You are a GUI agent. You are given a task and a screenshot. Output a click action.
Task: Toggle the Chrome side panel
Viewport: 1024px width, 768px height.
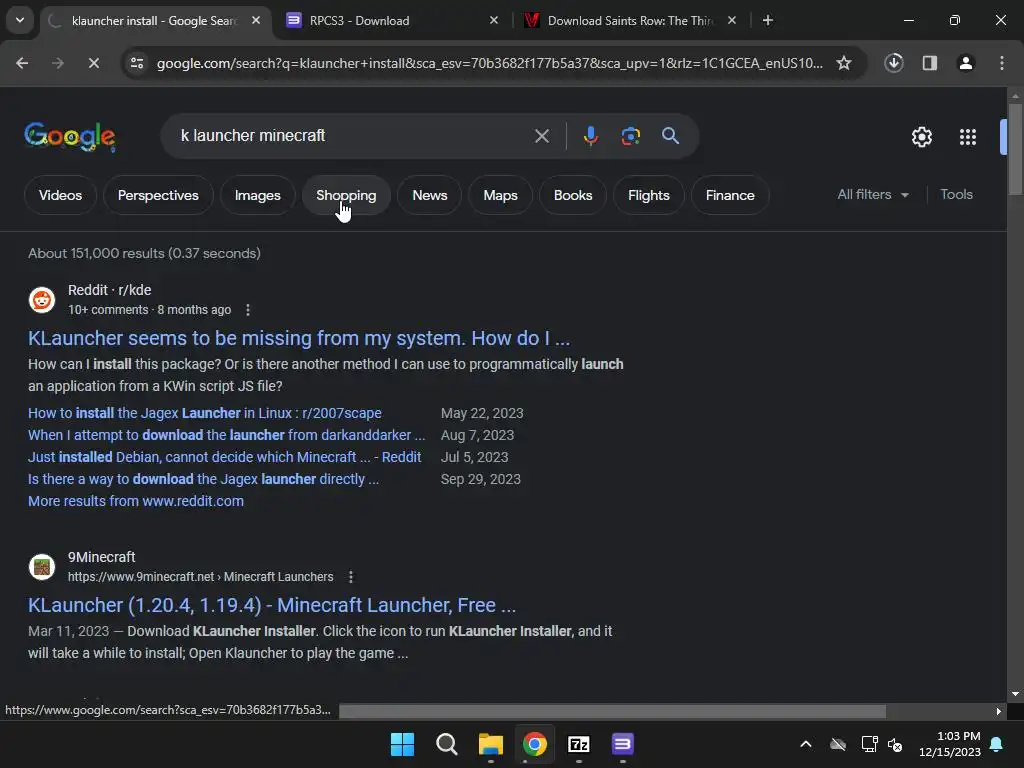point(930,63)
